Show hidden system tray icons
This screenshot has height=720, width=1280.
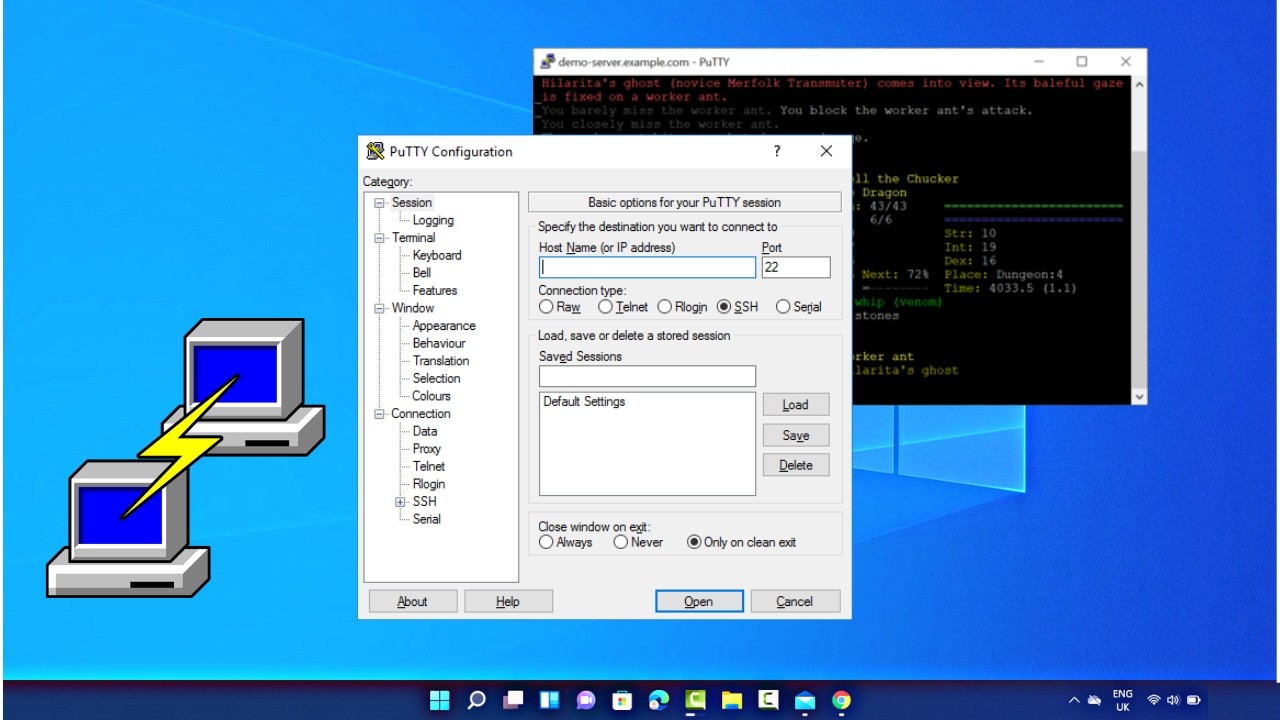pyautogui.click(x=1075, y=701)
